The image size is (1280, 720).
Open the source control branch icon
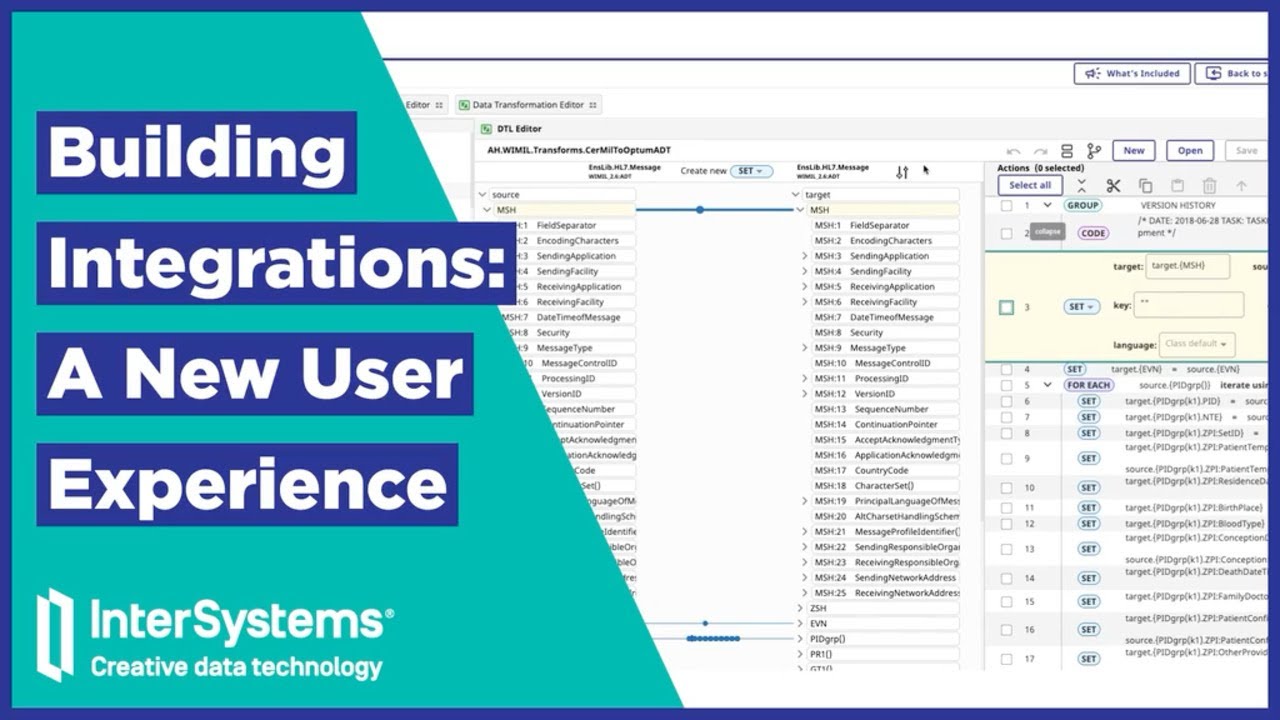click(1094, 151)
